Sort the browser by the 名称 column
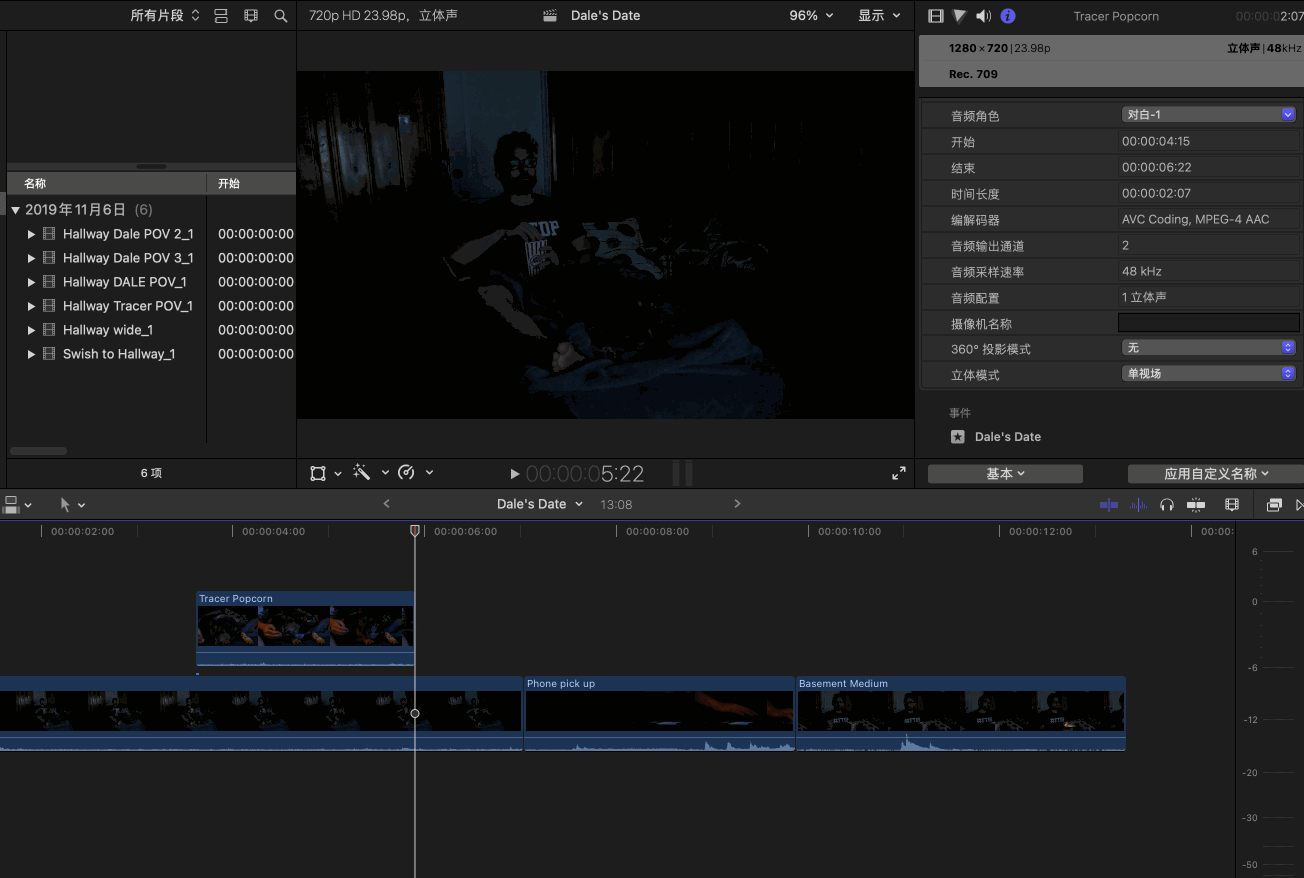 tap(106, 184)
